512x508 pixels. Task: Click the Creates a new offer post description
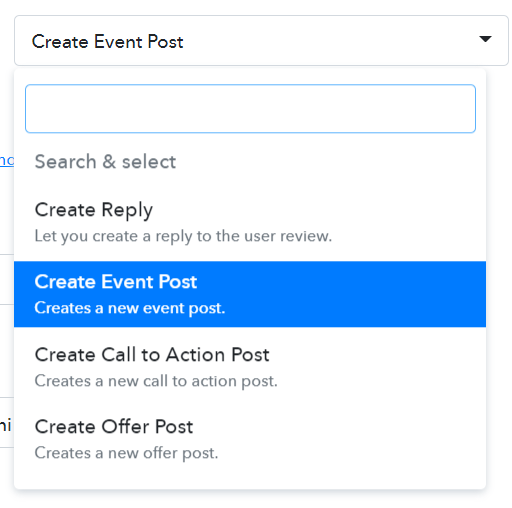126,453
